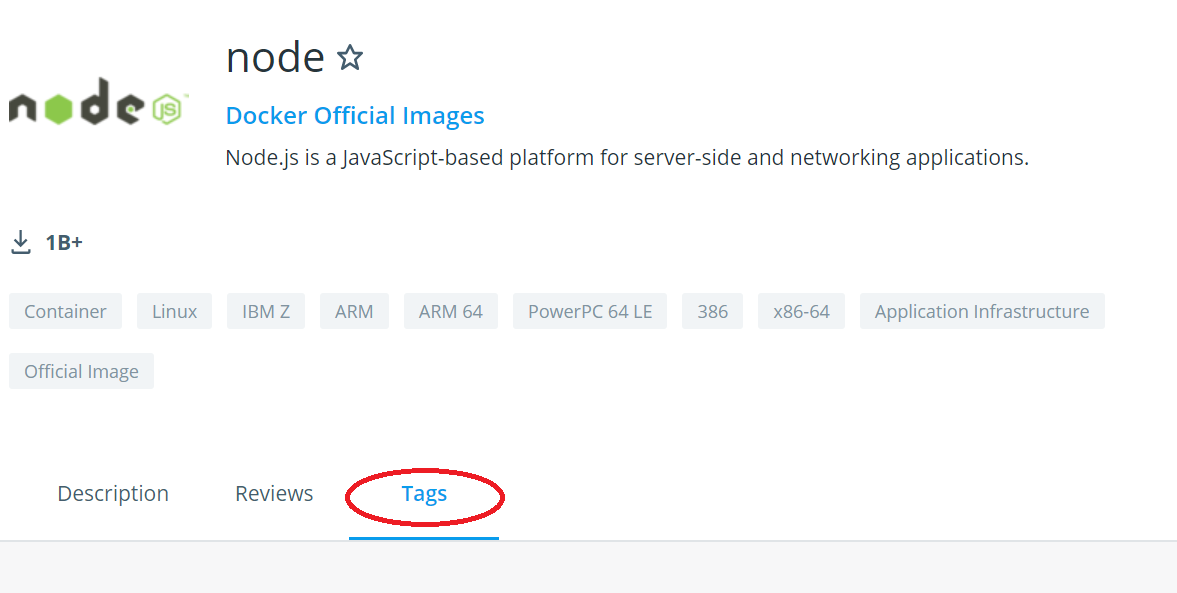Select the 386 architecture badge
This screenshot has width=1177, height=593.
click(712, 311)
